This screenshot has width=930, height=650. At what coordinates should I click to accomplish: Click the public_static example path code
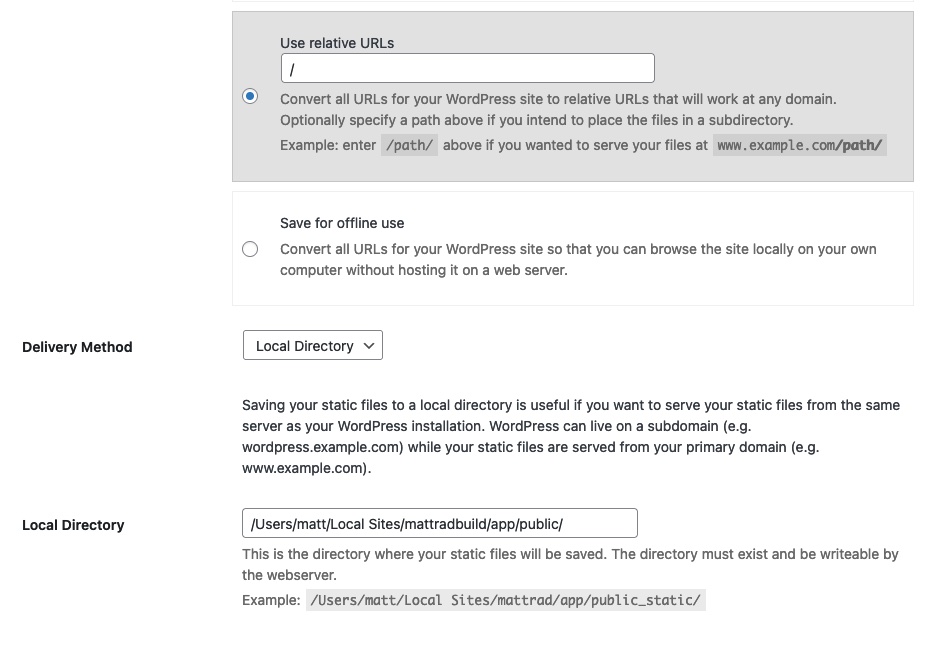point(505,600)
